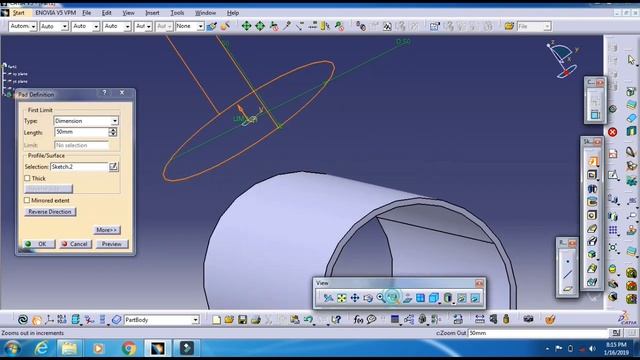Open the File dropdown in top toolbar
The image size is (640, 360).
534,26
